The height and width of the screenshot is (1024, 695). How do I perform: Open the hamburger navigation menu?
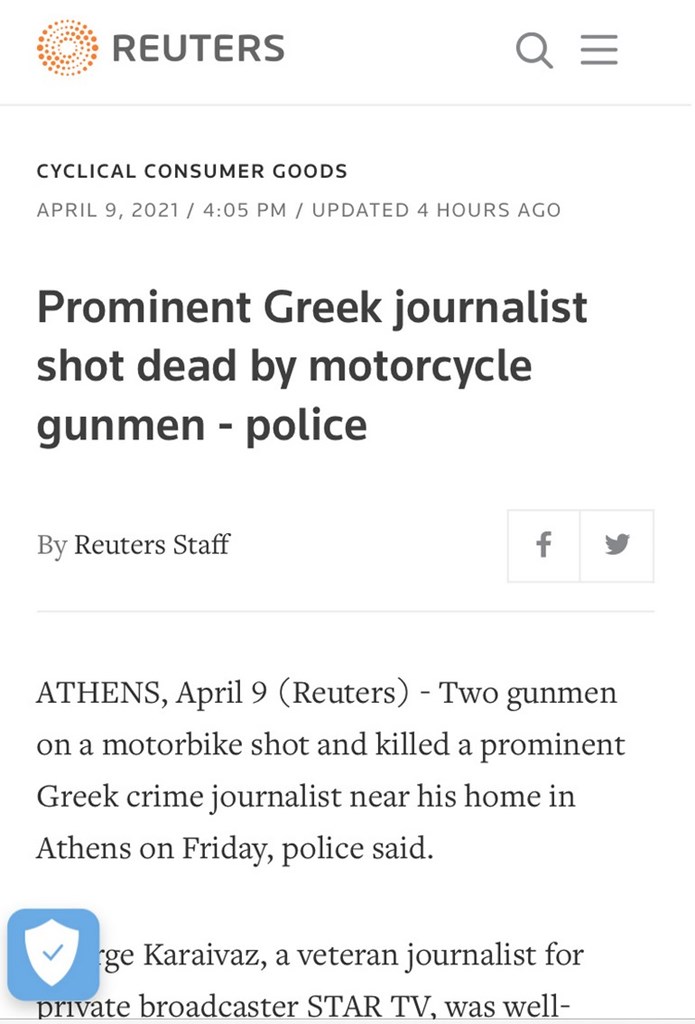click(x=599, y=49)
